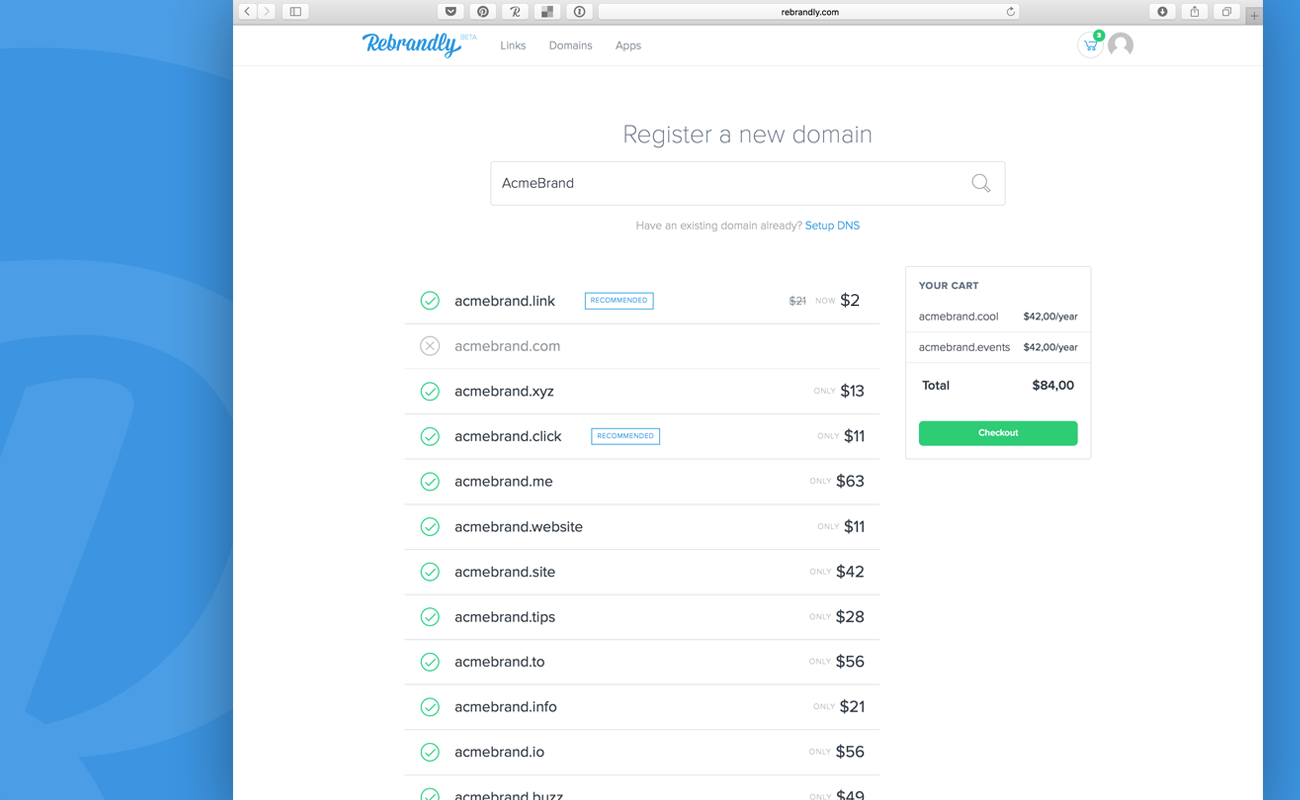Click the $2 price for acmebrand.link
This screenshot has height=800, width=1300.
850,300
